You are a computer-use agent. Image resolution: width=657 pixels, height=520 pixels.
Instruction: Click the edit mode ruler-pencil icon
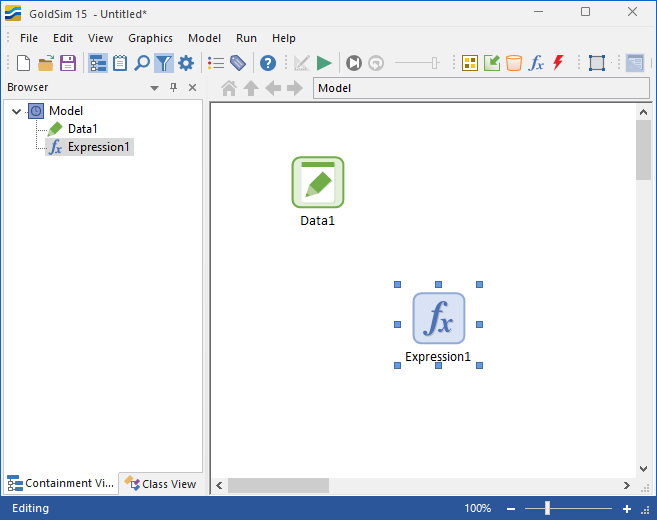(x=302, y=63)
